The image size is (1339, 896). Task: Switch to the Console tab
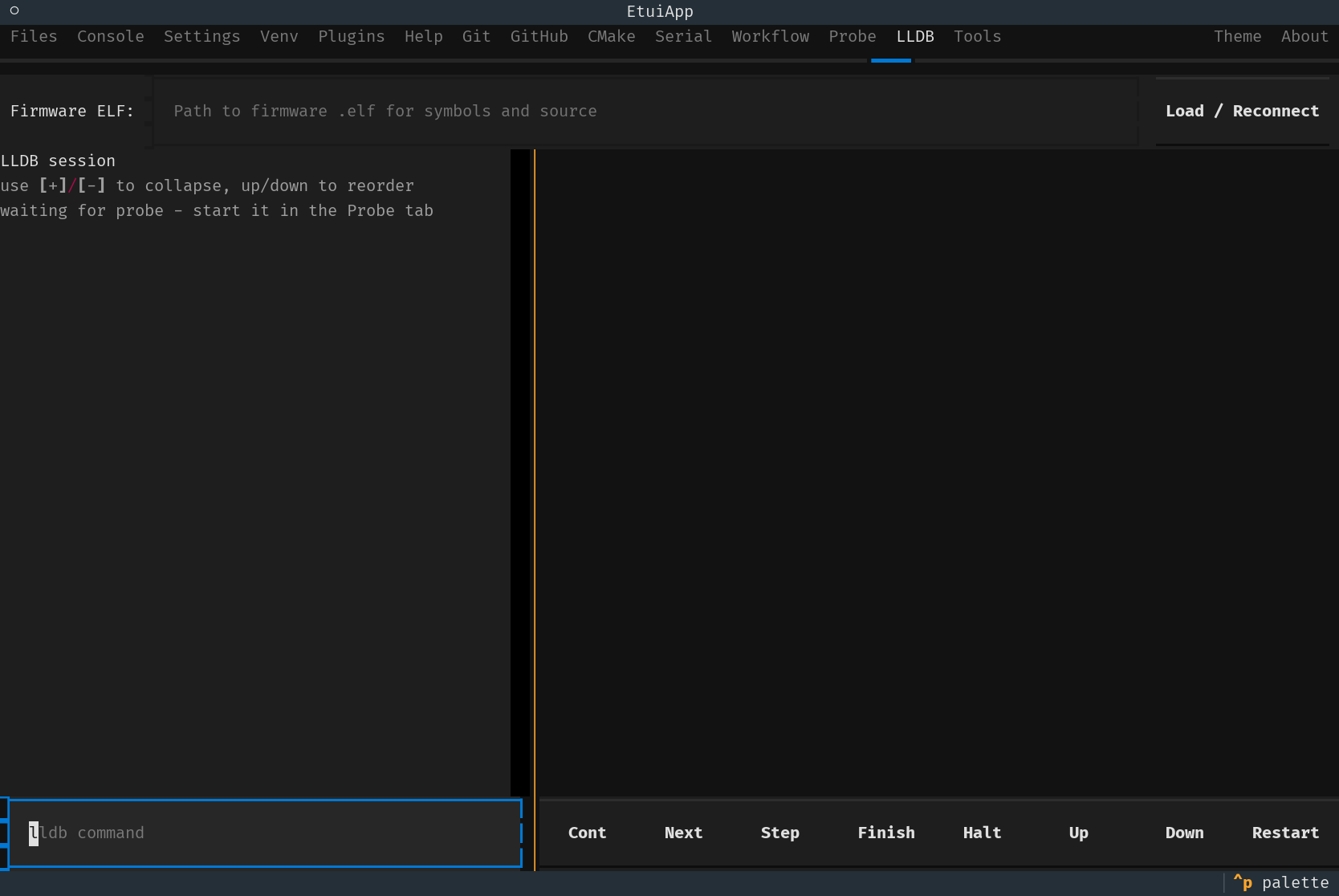click(111, 36)
